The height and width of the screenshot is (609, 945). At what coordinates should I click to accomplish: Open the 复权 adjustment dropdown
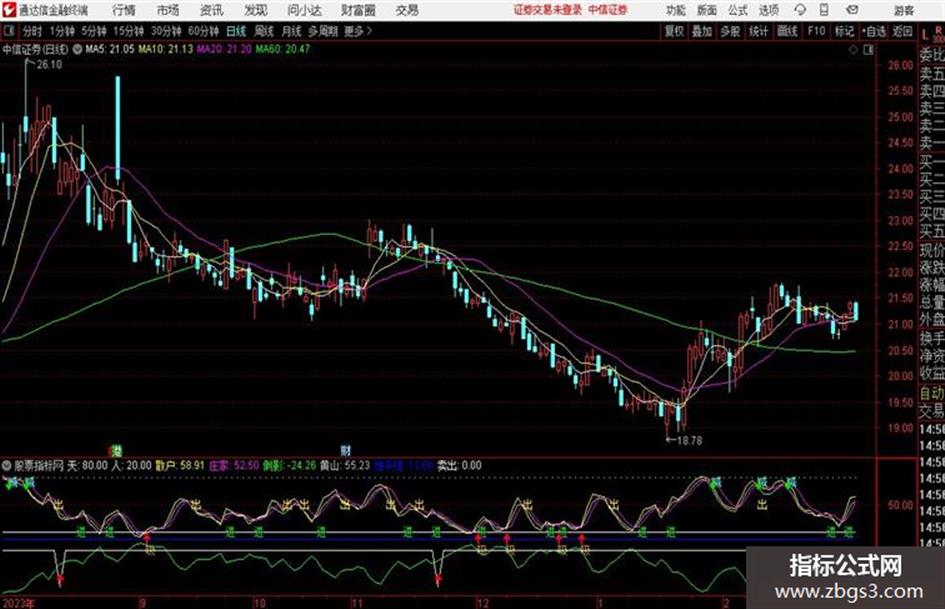(x=674, y=31)
